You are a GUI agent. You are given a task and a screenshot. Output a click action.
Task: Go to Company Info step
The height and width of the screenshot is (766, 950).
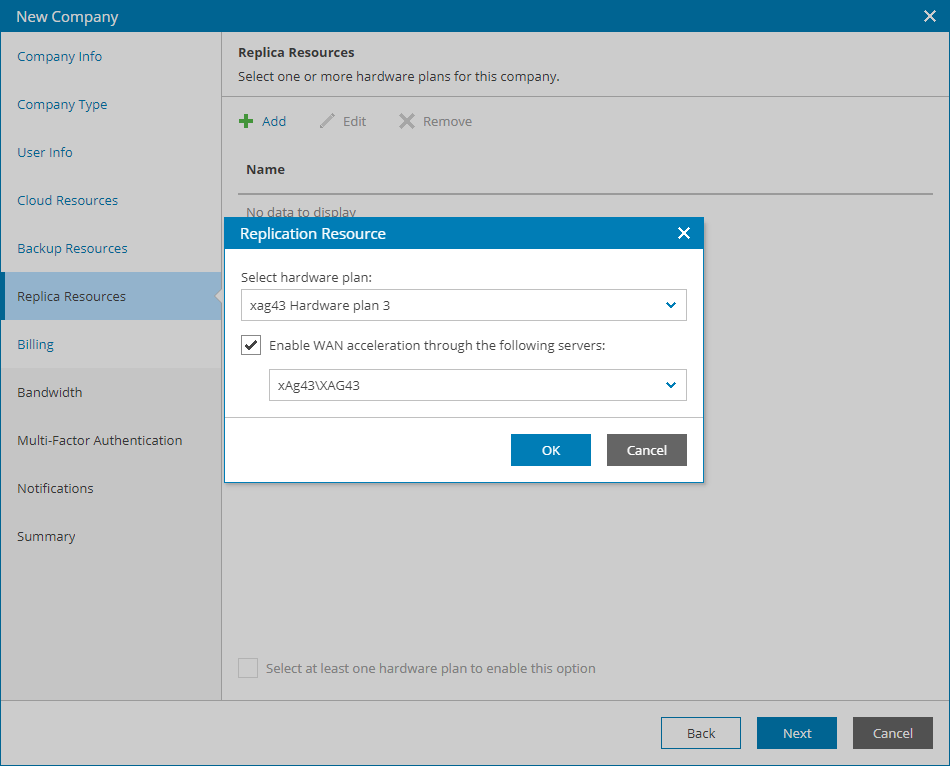(59, 56)
